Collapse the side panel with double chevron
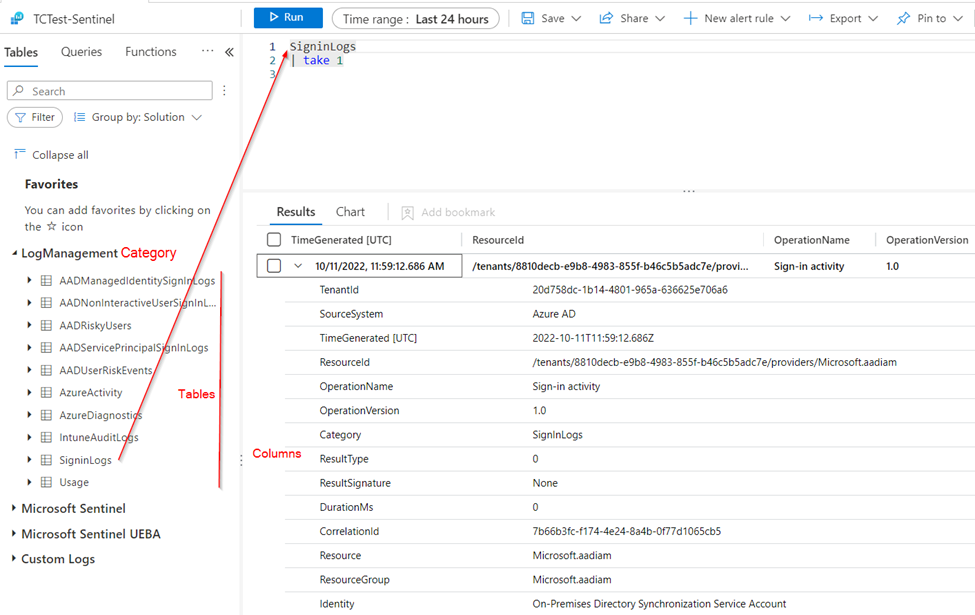This screenshot has height=615, width=975. tap(229, 52)
